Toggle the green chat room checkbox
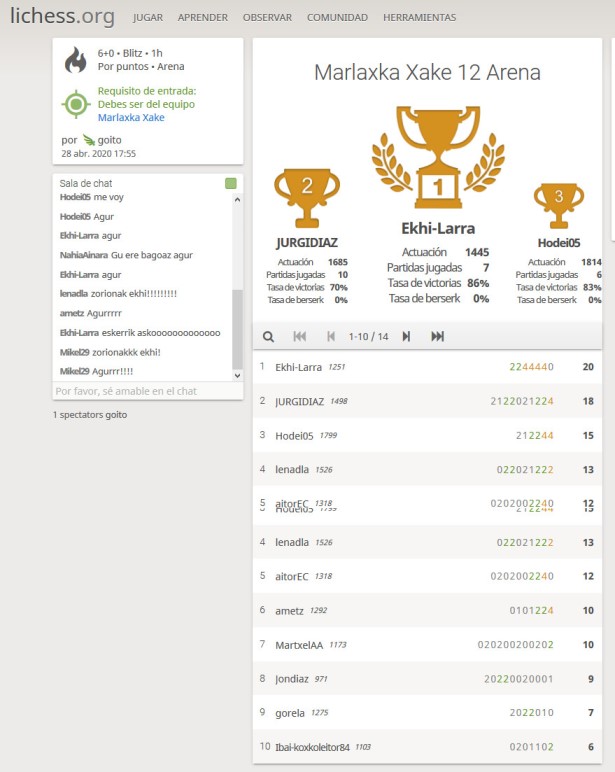This screenshot has width=615, height=772. click(x=231, y=184)
